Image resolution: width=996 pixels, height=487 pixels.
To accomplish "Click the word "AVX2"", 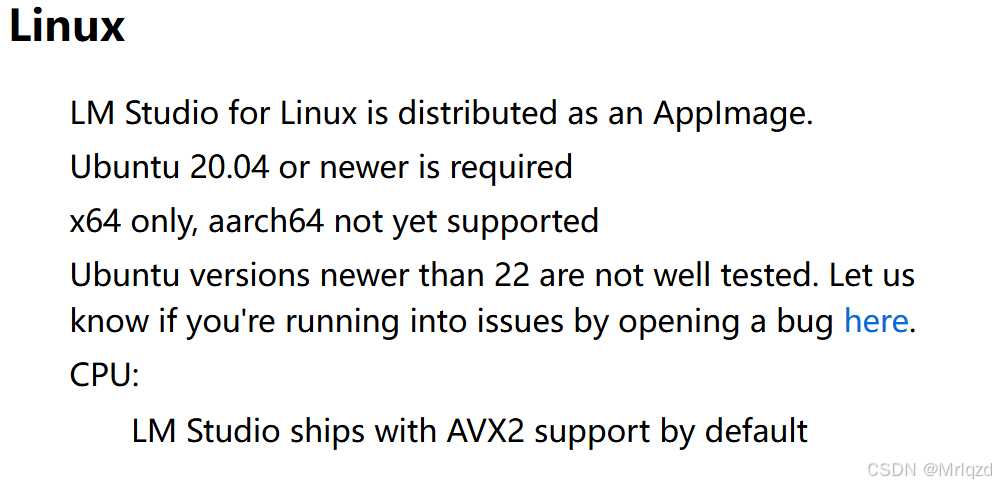I will click(487, 430).
